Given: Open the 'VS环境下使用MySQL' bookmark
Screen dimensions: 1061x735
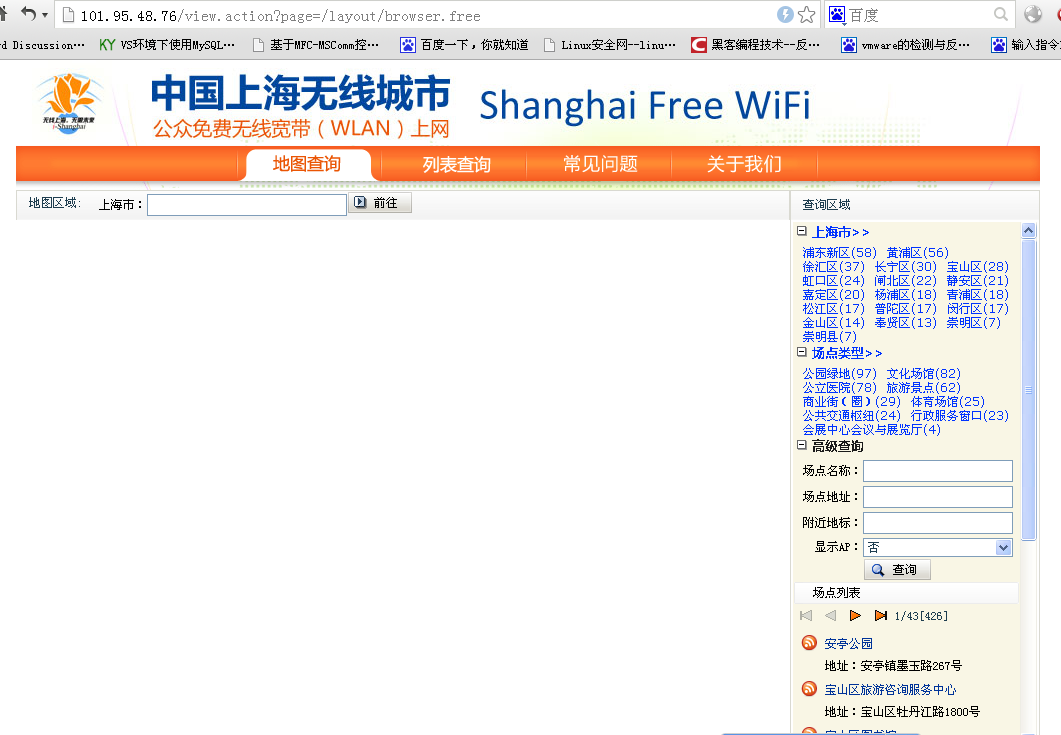Looking at the screenshot, I should click(x=167, y=45).
